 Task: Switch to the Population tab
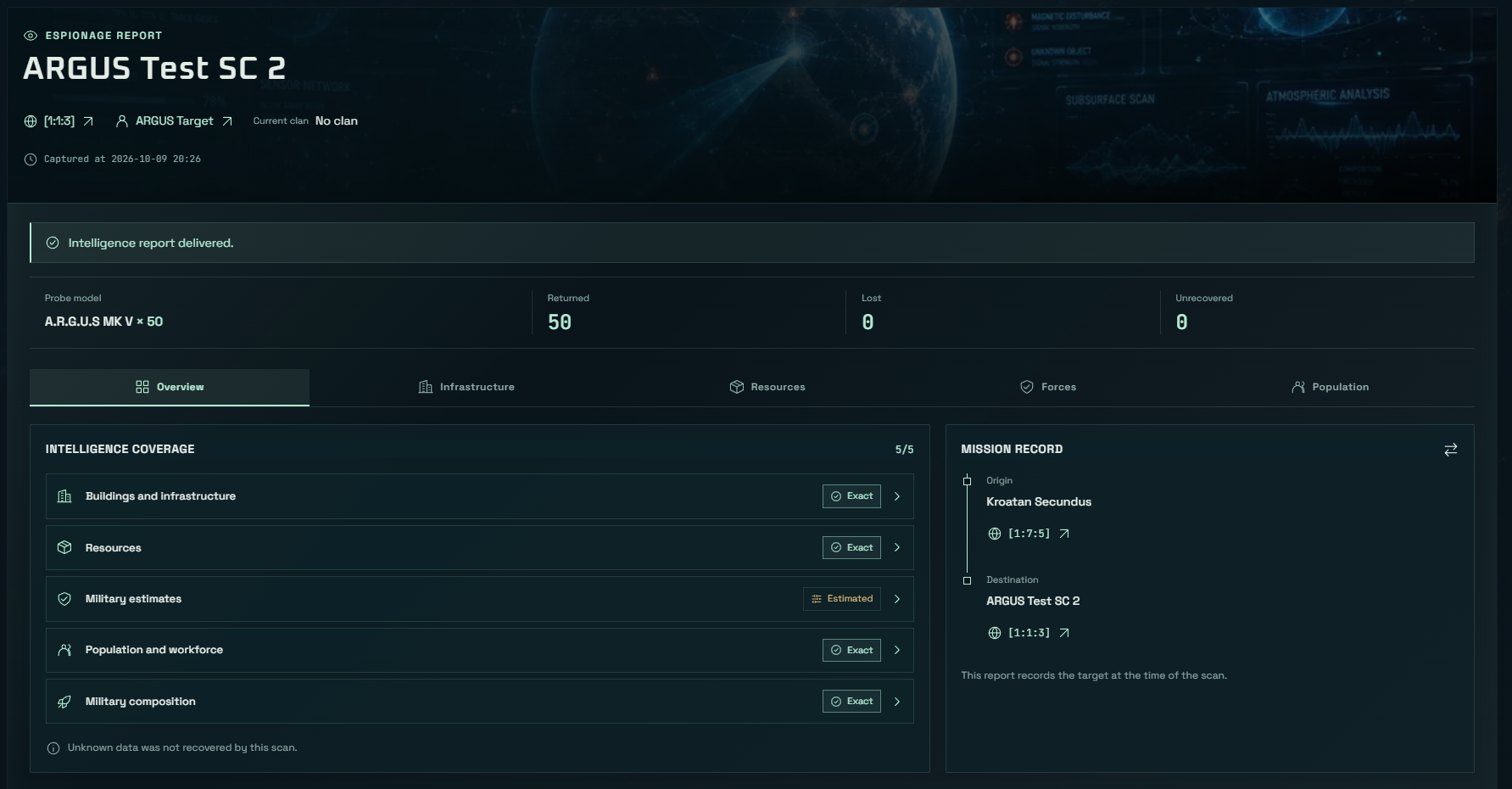[1330, 387]
